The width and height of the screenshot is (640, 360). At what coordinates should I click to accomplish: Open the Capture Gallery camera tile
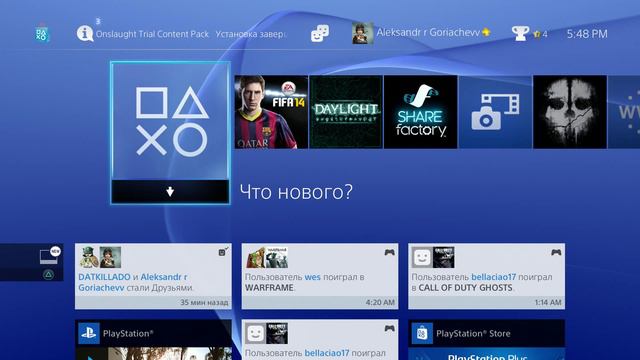point(495,112)
